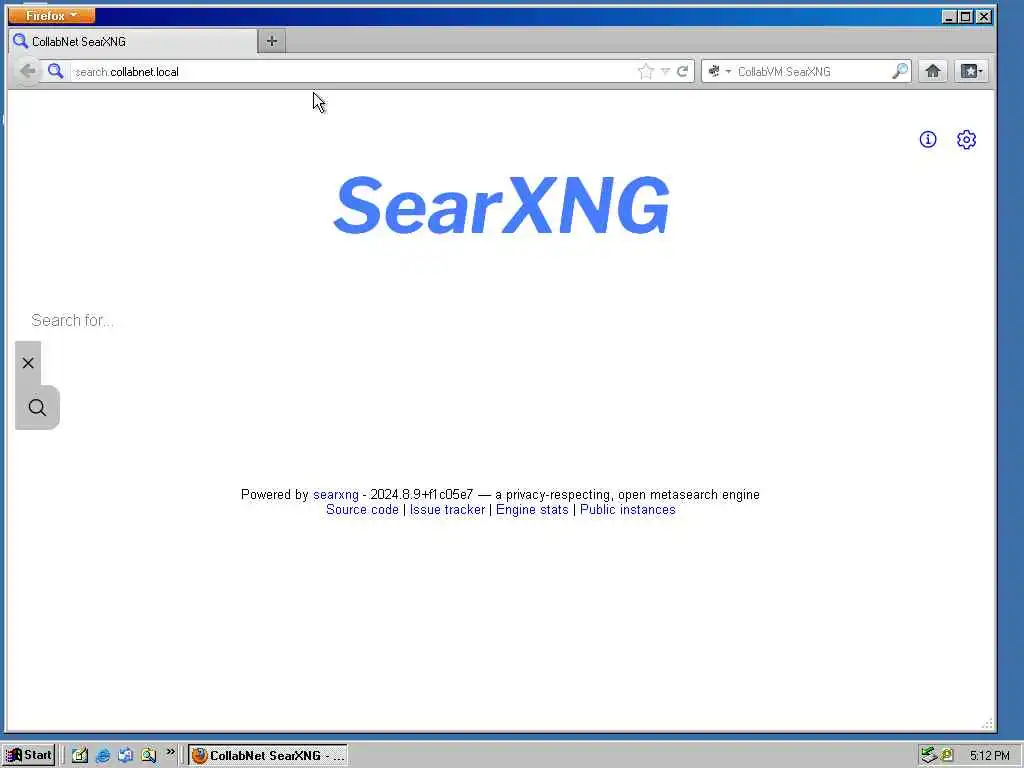Bookmark this page with the star icon
The image size is (1024, 768).
pyautogui.click(x=646, y=71)
